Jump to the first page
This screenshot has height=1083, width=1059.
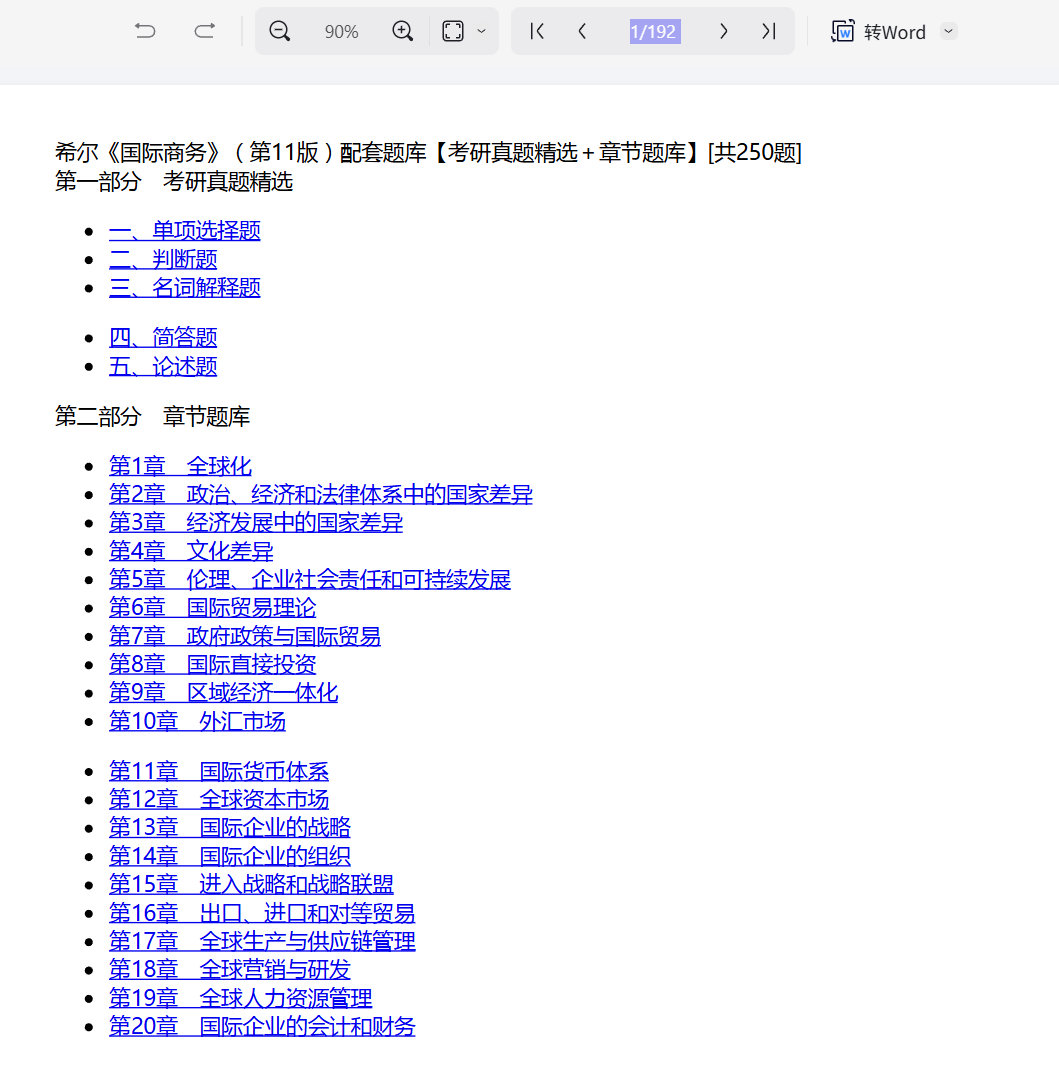point(537,32)
